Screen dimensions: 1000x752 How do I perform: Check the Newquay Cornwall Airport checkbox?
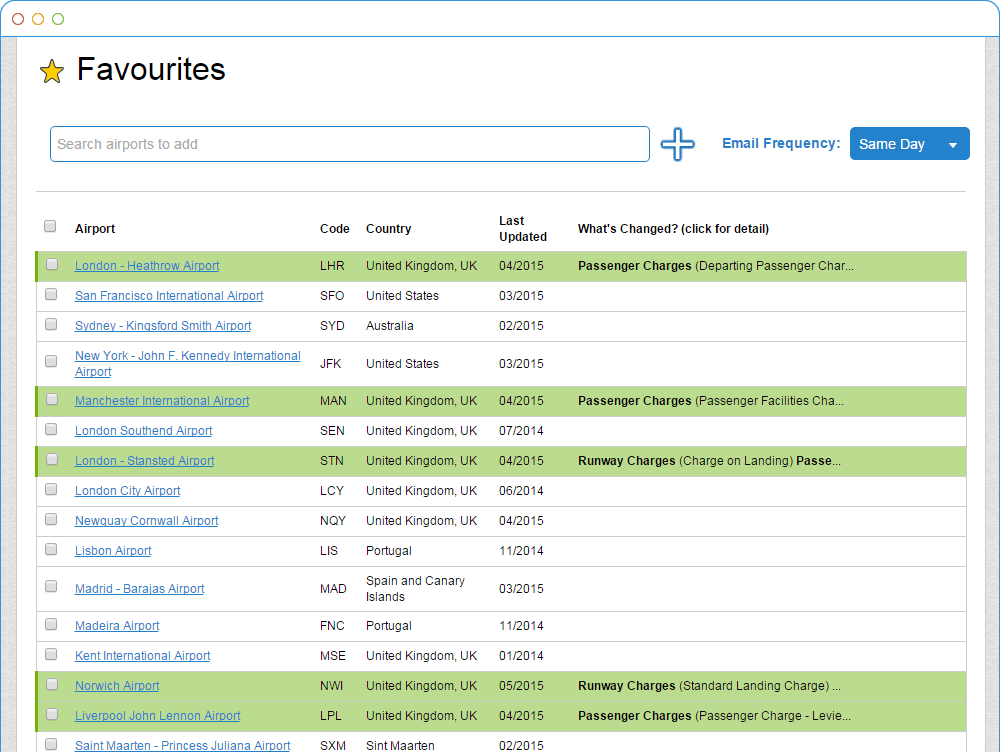tap(52, 519)
